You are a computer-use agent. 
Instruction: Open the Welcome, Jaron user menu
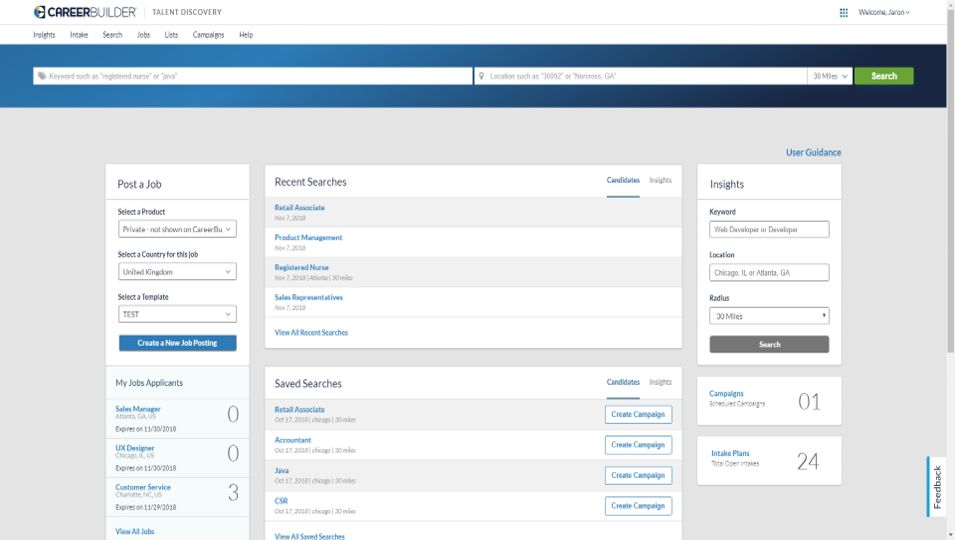coord(884,13)
